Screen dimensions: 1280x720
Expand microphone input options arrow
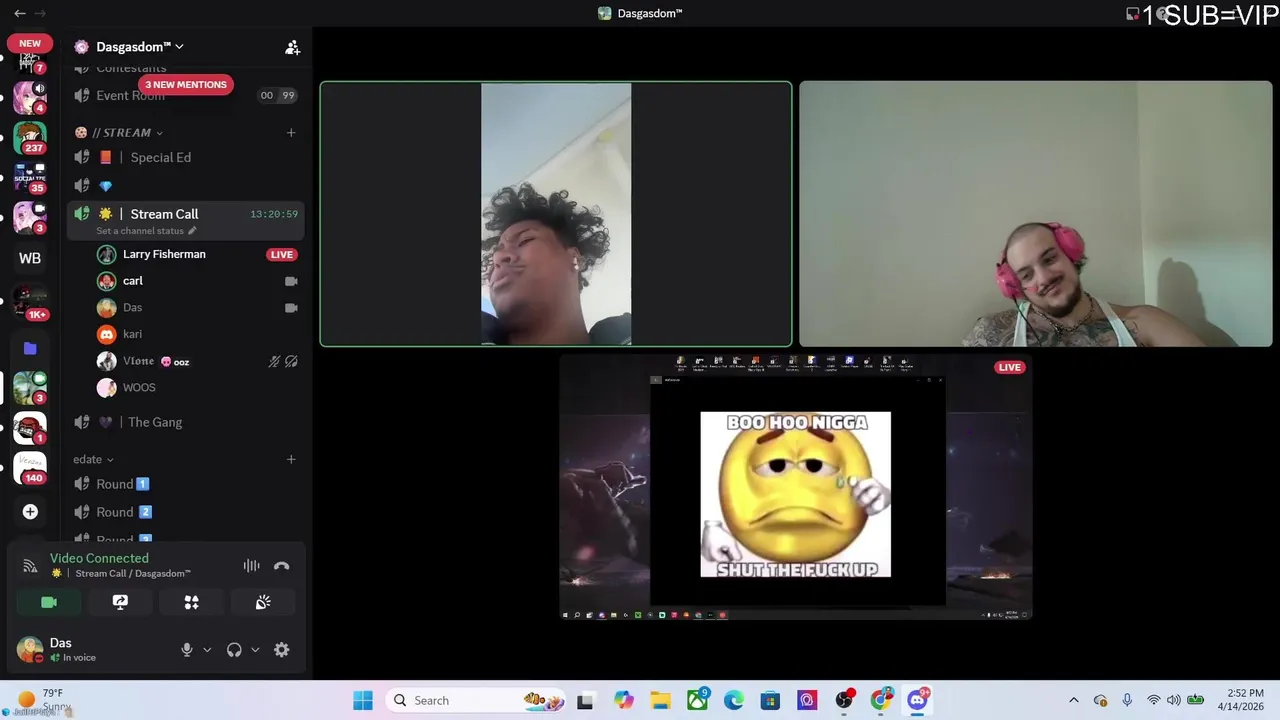[207, 650]
